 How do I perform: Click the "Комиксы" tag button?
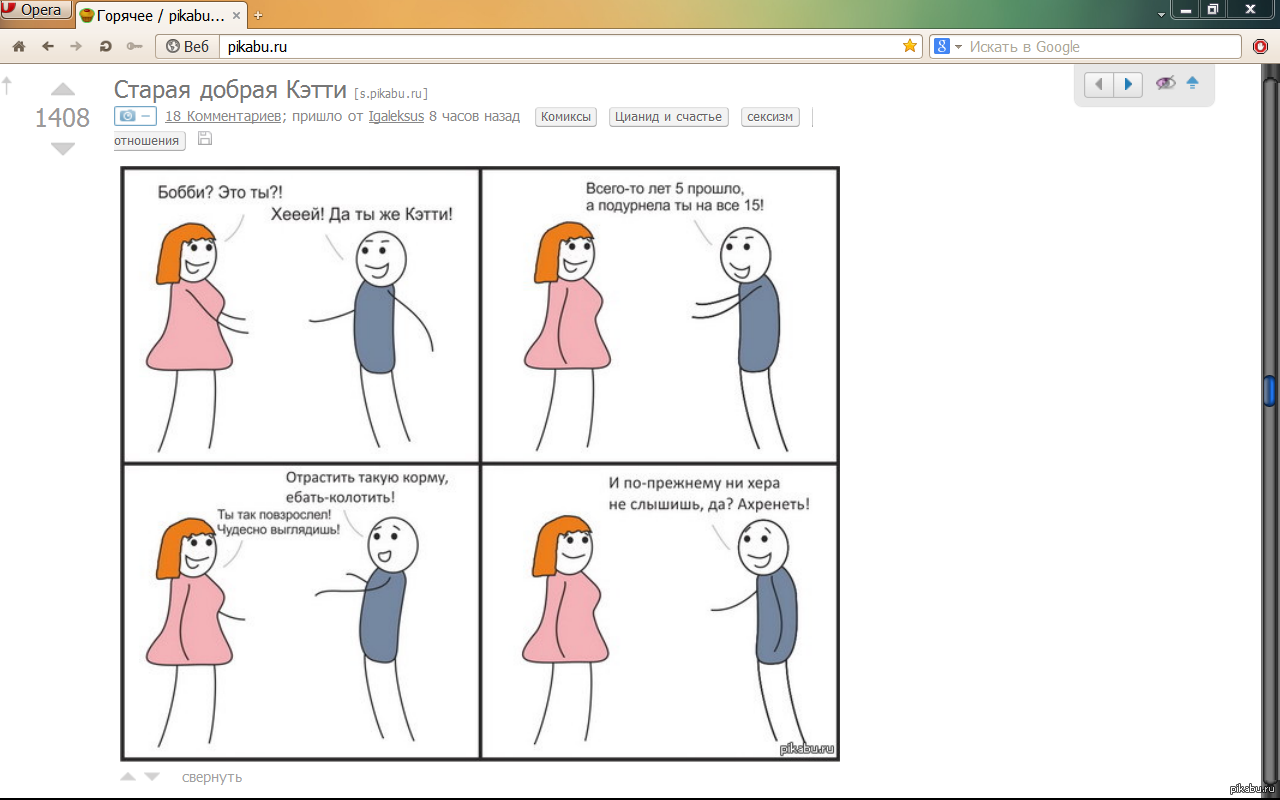coord(566,117)
